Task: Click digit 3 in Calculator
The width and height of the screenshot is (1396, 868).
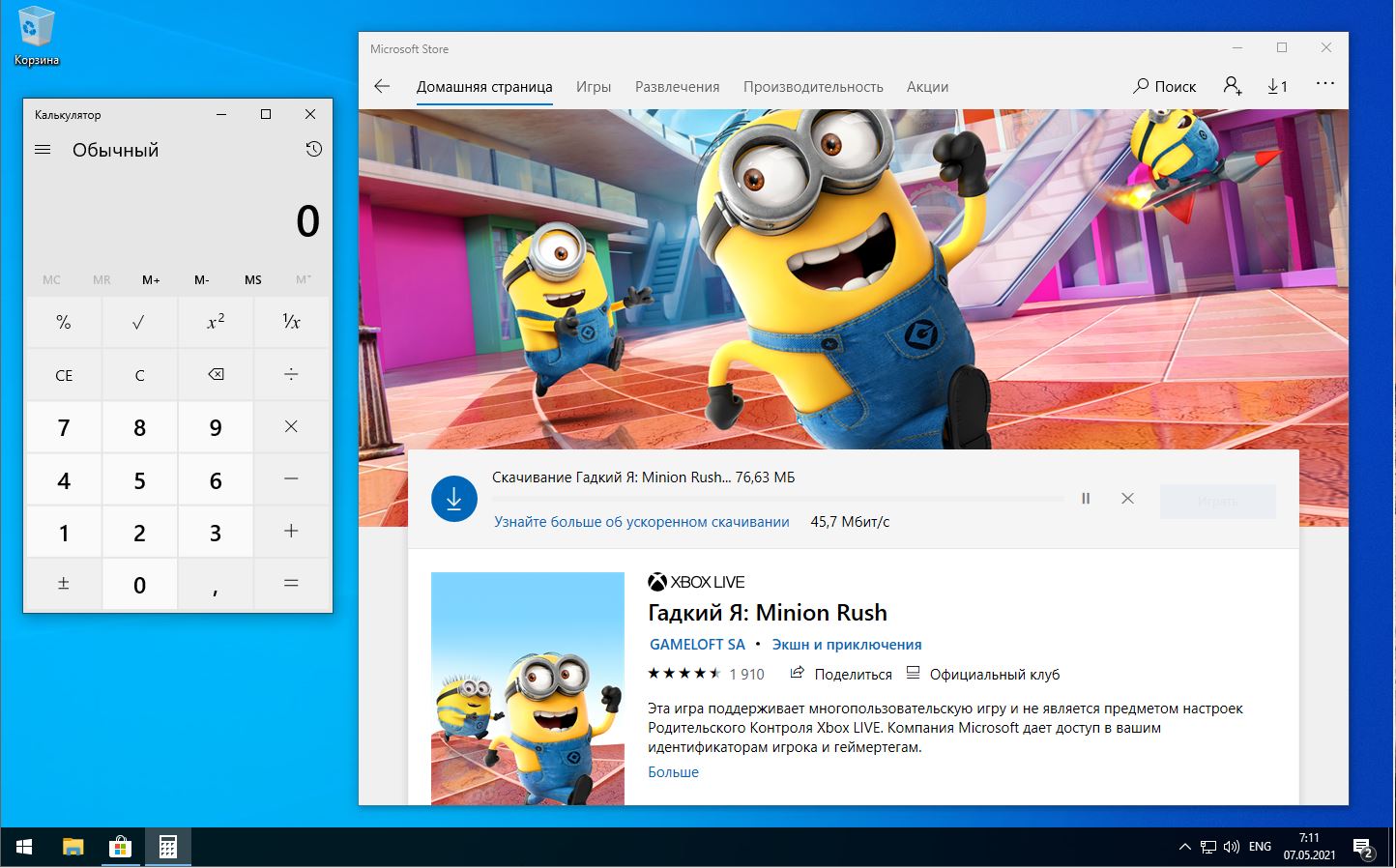Action: (x=216, y=532)
